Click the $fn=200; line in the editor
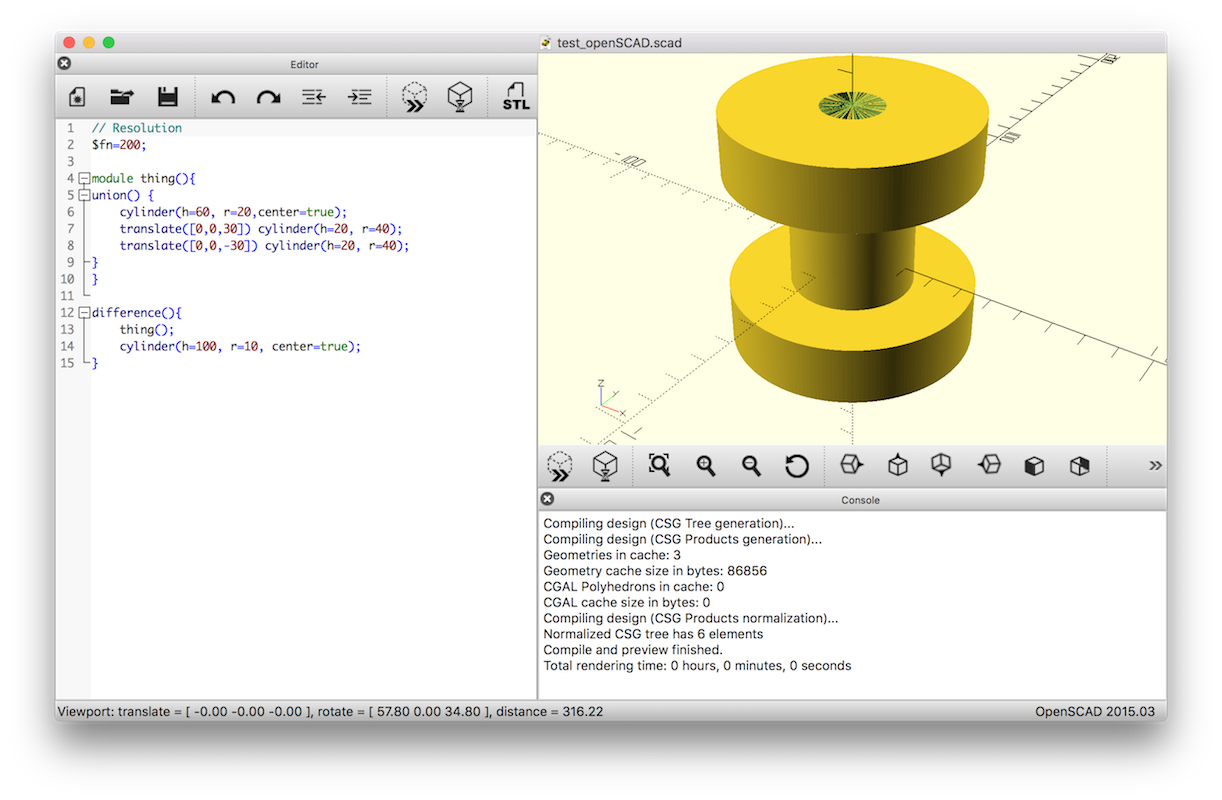Viewport: 1222px width, 800px height. (x=119, y=145)
